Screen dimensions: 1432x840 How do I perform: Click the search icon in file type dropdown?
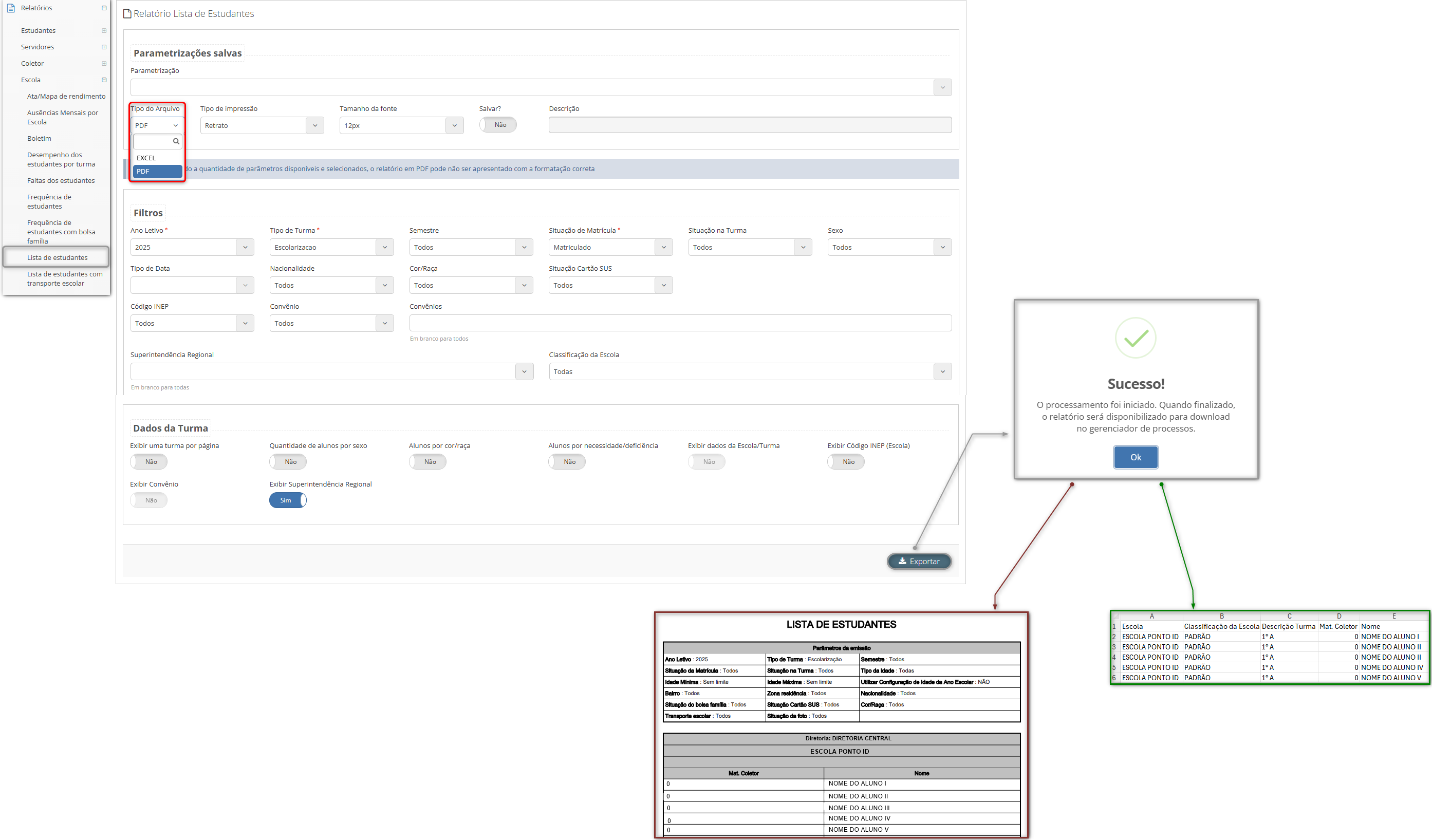(x=176, y=141)
